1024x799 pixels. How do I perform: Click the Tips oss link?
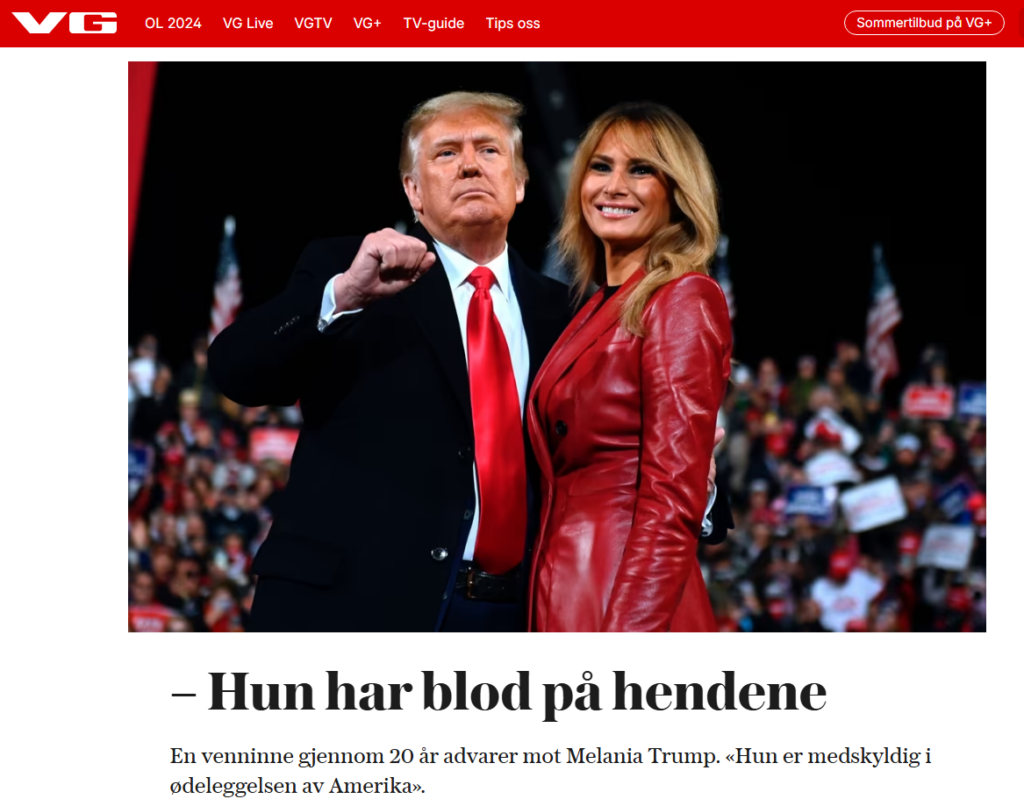pos(513,23)
